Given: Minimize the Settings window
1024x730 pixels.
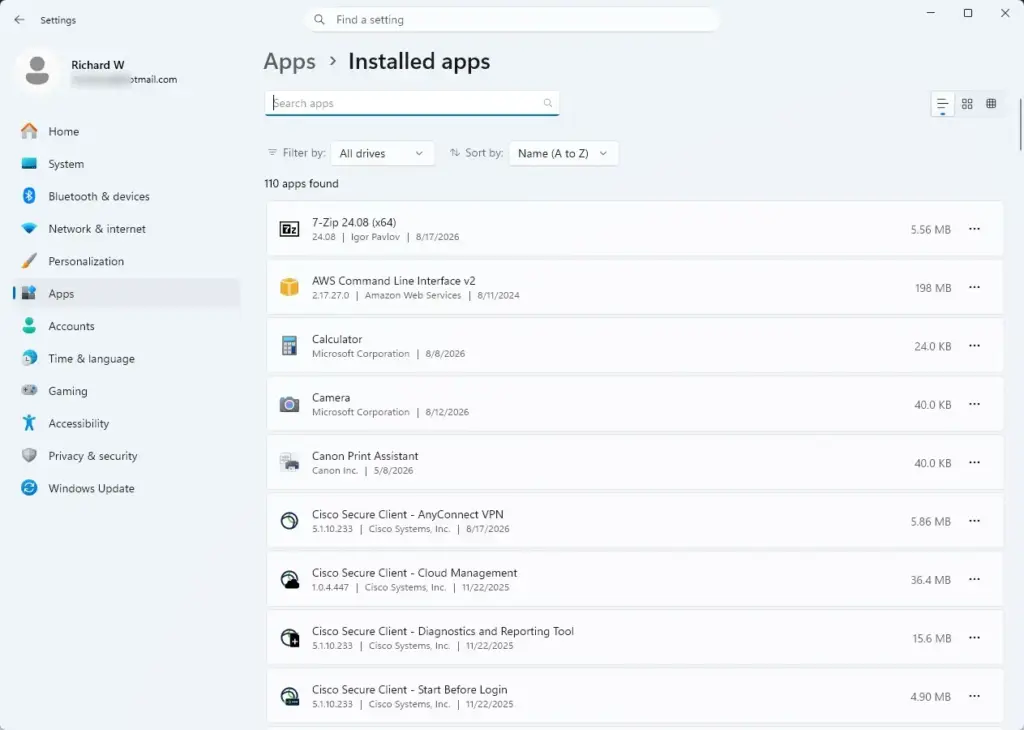Looking at the screenshot, I should click(931, 13).
